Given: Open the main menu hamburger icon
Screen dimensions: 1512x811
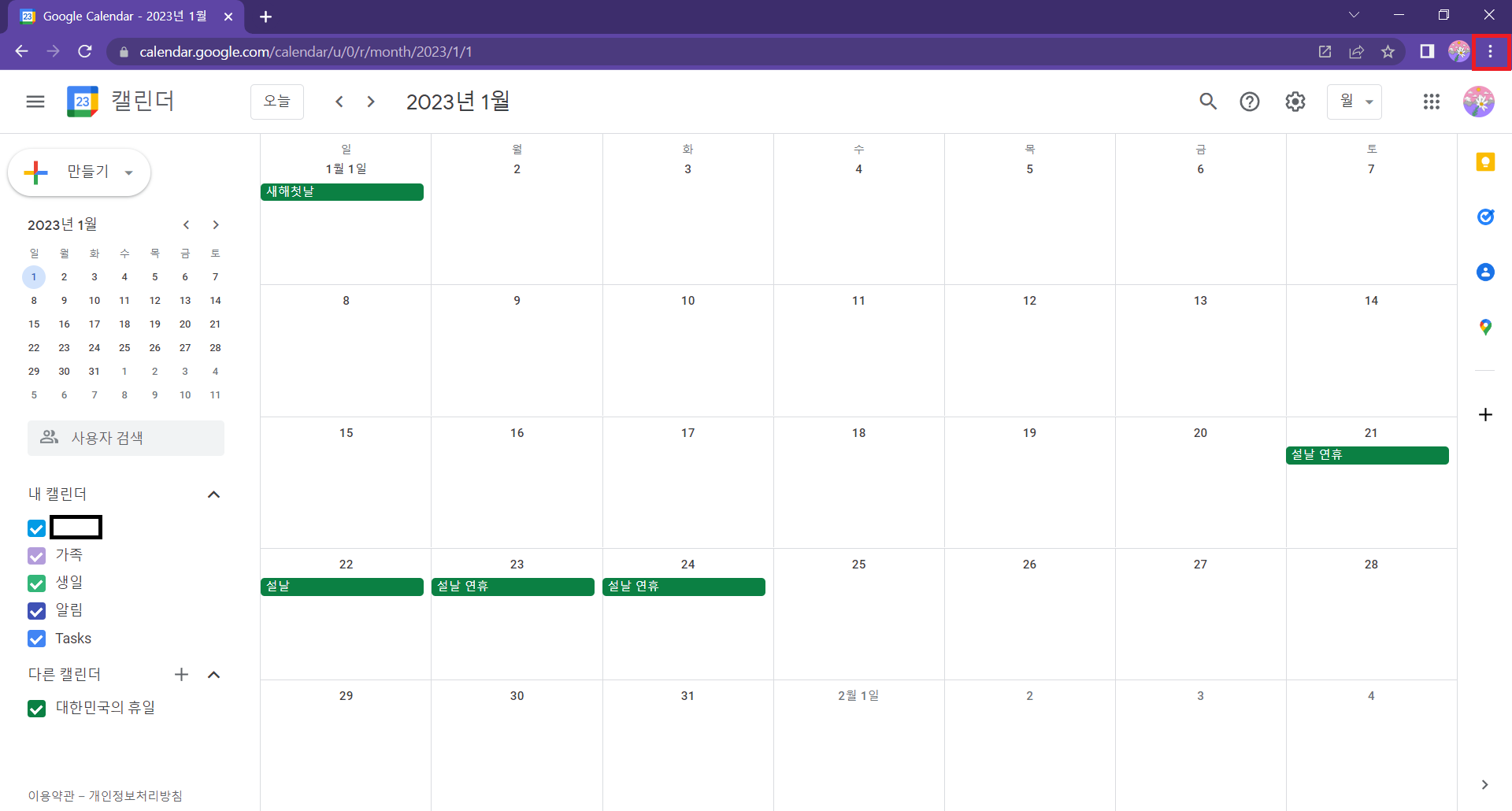Looking at the screenshot, I should pos(35,102).
